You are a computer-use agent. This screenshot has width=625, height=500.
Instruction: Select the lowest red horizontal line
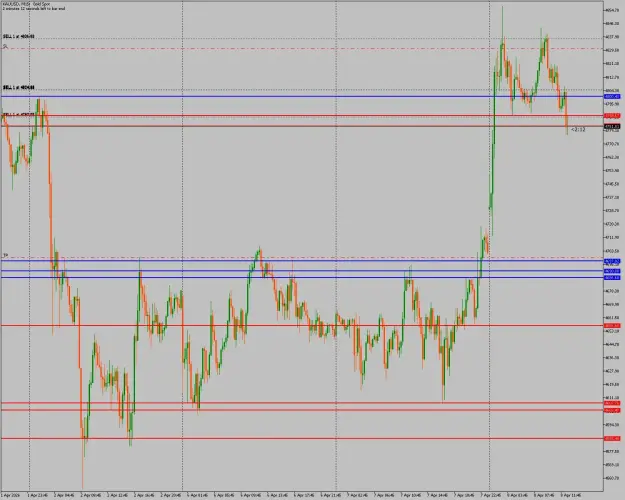coord(302,439)
